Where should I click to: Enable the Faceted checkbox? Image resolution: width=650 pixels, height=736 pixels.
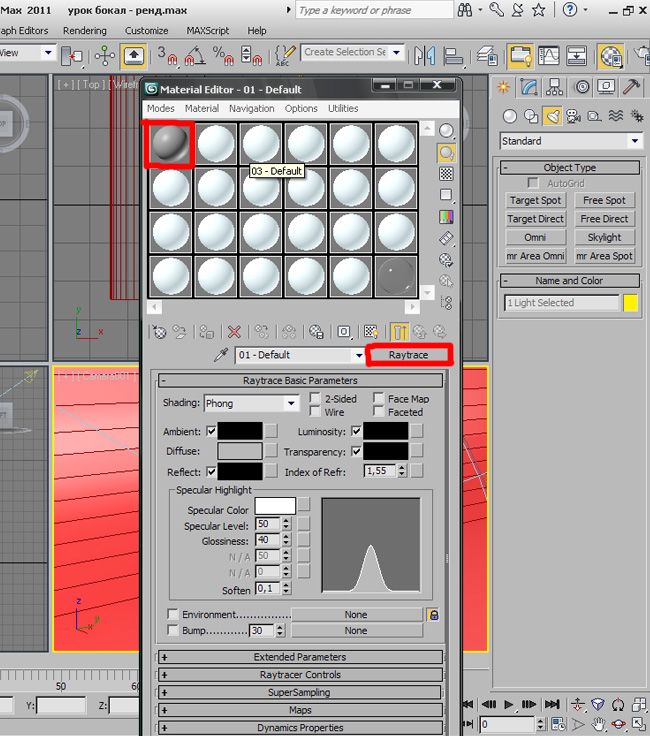(378, 411)
